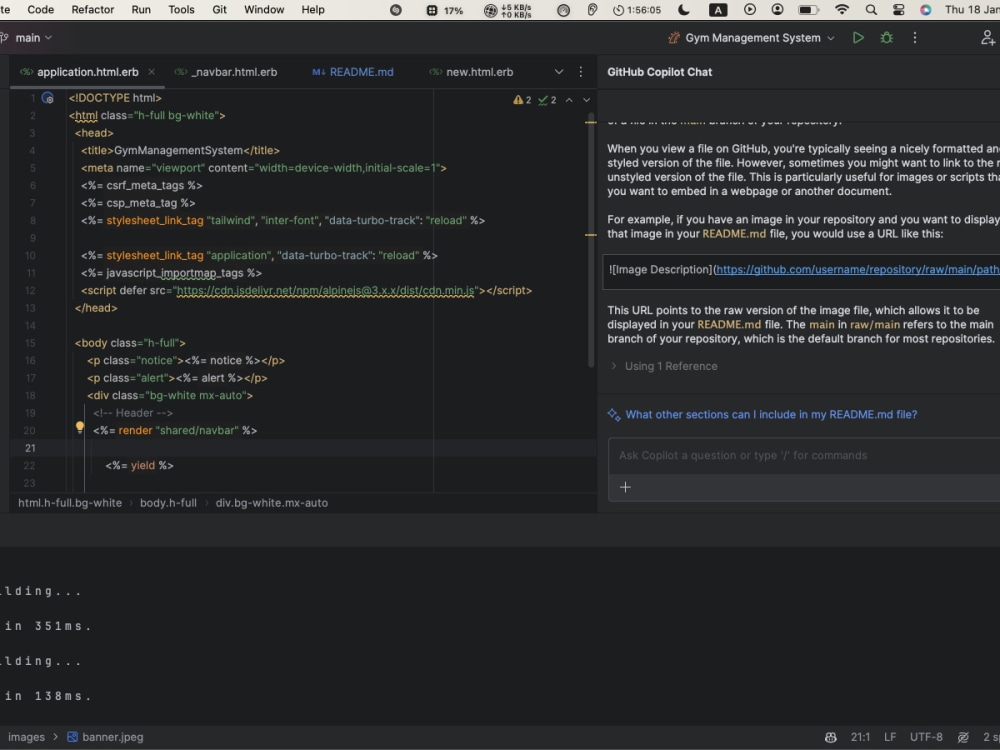Toggle the moon Focus mode icon
The width and height of the screenshot is (1000, 750).
pyautogui.click(x=683, y=10)
